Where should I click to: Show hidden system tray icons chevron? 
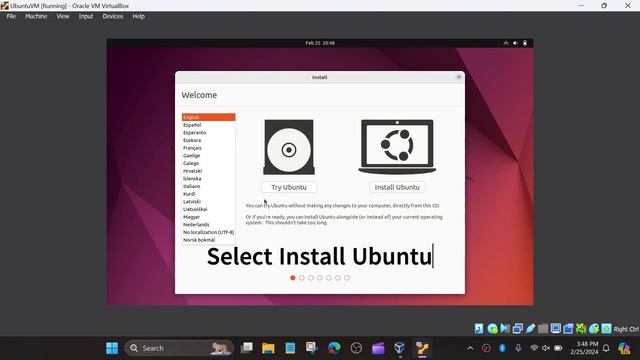tap(470, 348)
